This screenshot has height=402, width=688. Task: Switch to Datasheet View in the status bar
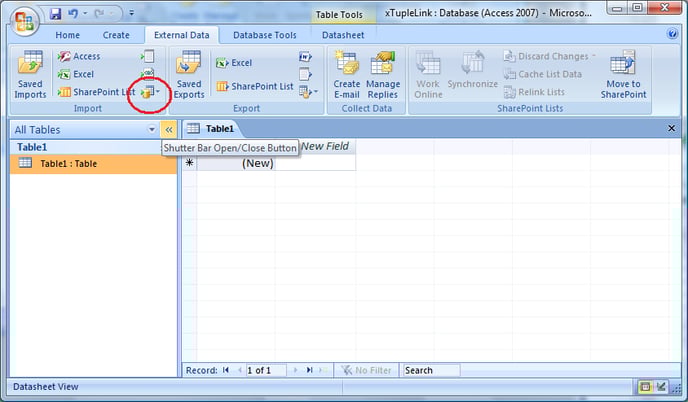645,387
